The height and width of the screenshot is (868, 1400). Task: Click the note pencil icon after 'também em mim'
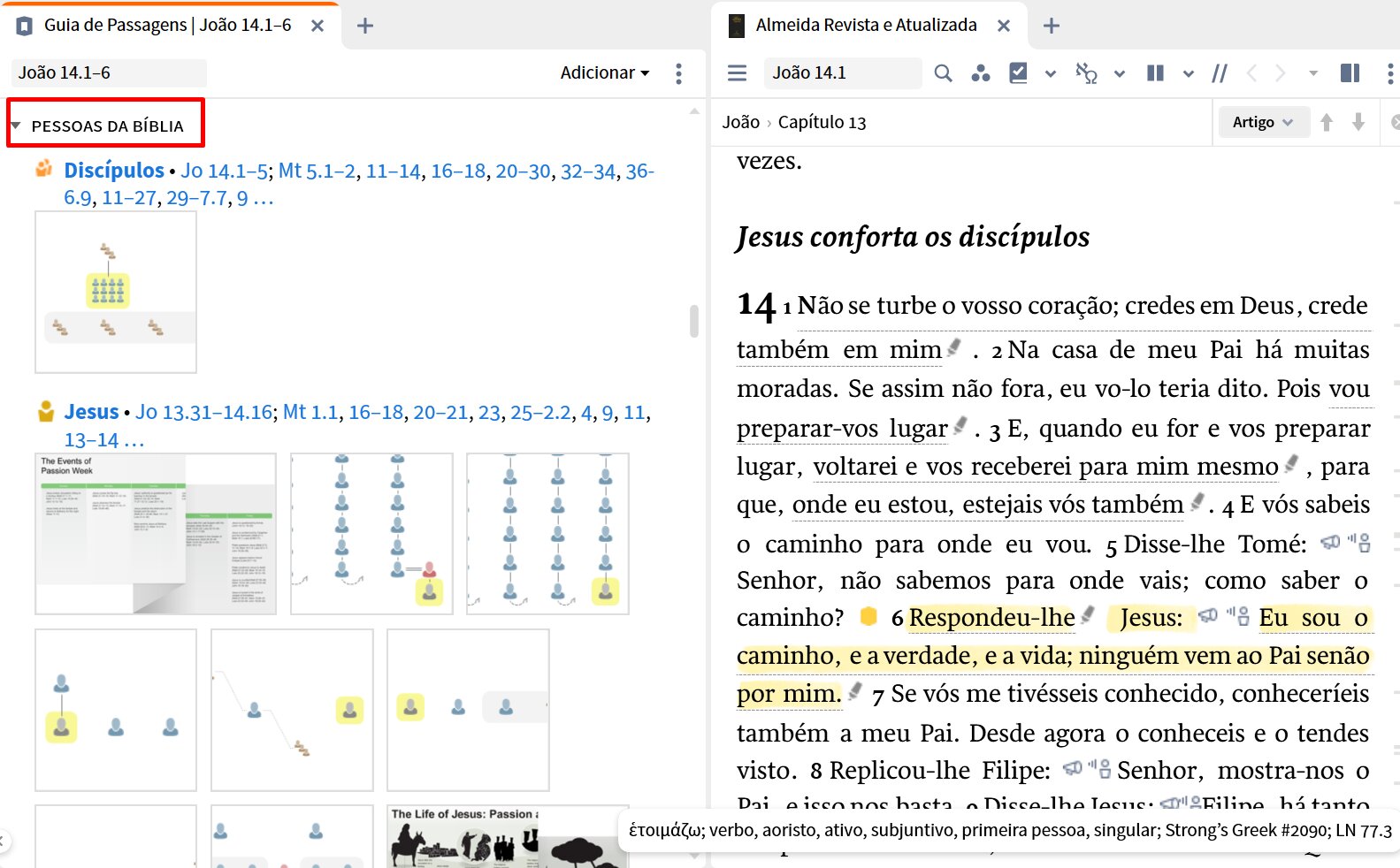pyautogui.click(x=954, y=347)
